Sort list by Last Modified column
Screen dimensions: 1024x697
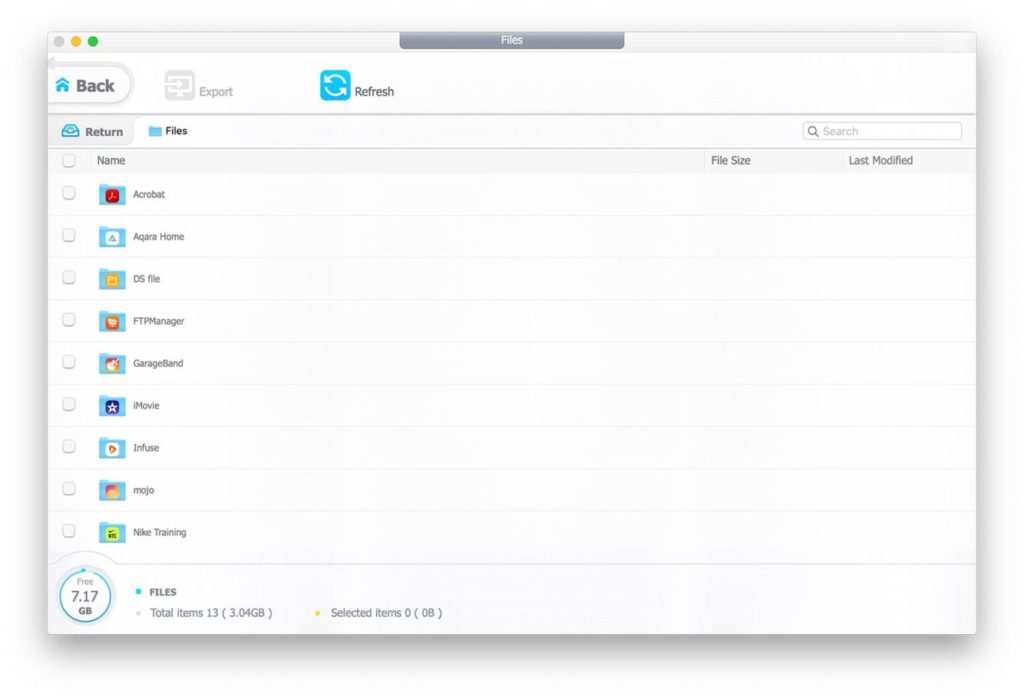click(x=880, y=160)
